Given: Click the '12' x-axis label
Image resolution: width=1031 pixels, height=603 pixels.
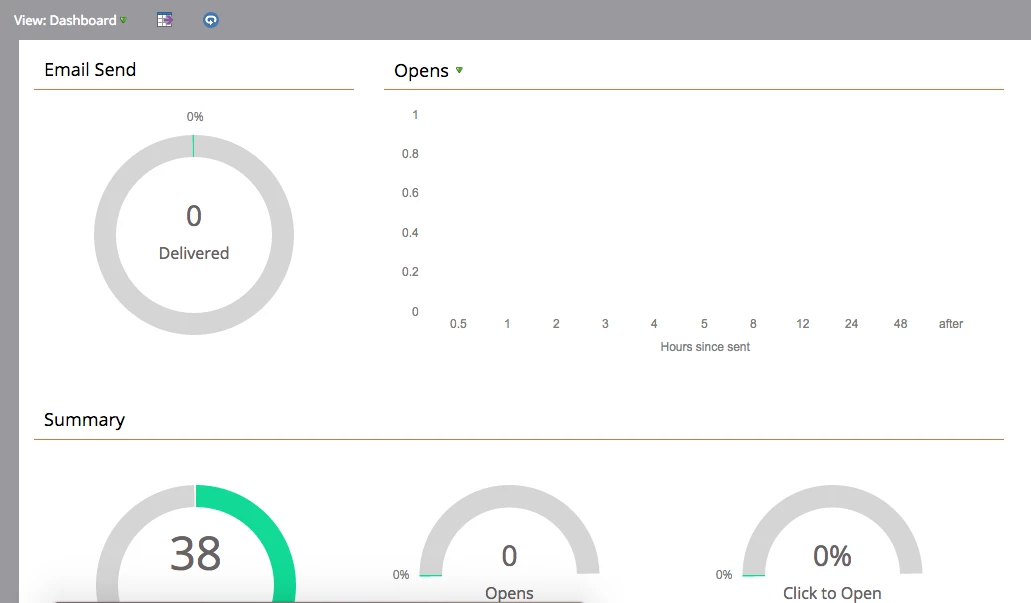Looking at the screenshot, I should click(x=803, y=324).
